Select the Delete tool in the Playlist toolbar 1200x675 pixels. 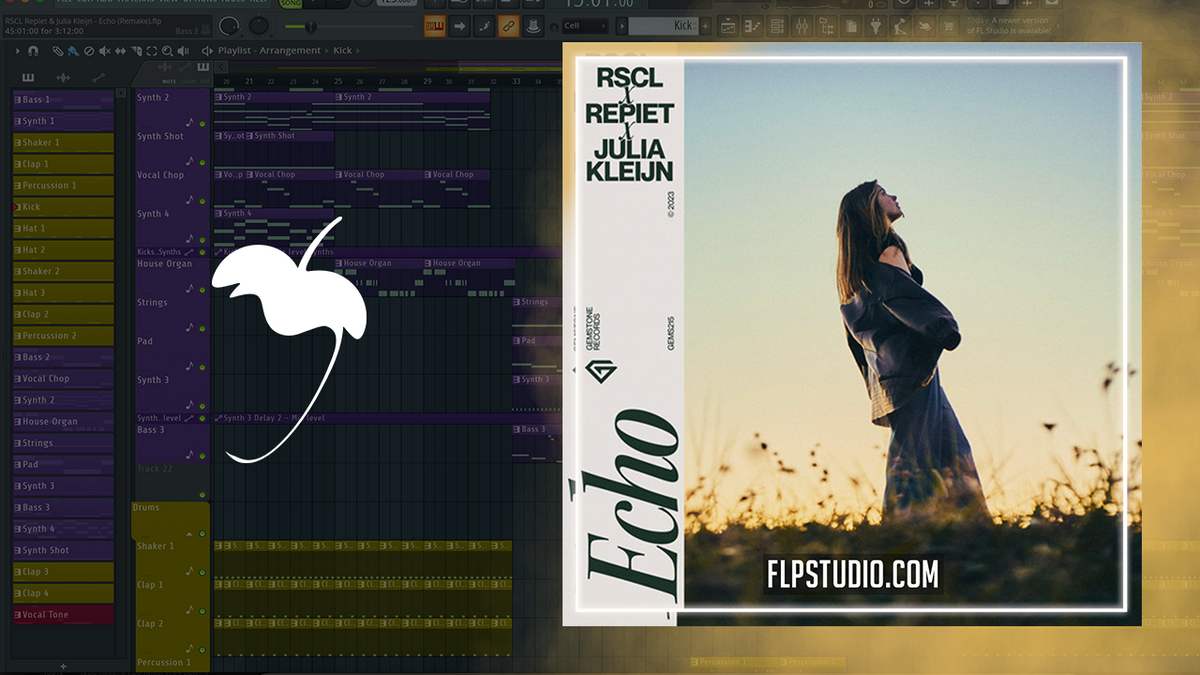tap(89, 50)
